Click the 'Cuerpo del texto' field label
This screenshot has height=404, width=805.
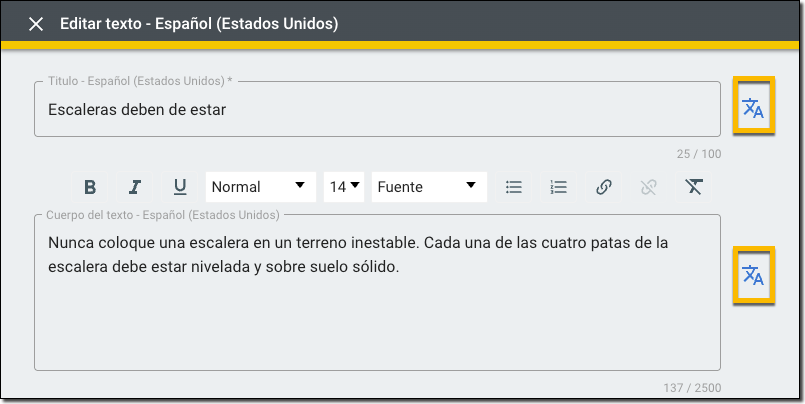tap(163, 215)
